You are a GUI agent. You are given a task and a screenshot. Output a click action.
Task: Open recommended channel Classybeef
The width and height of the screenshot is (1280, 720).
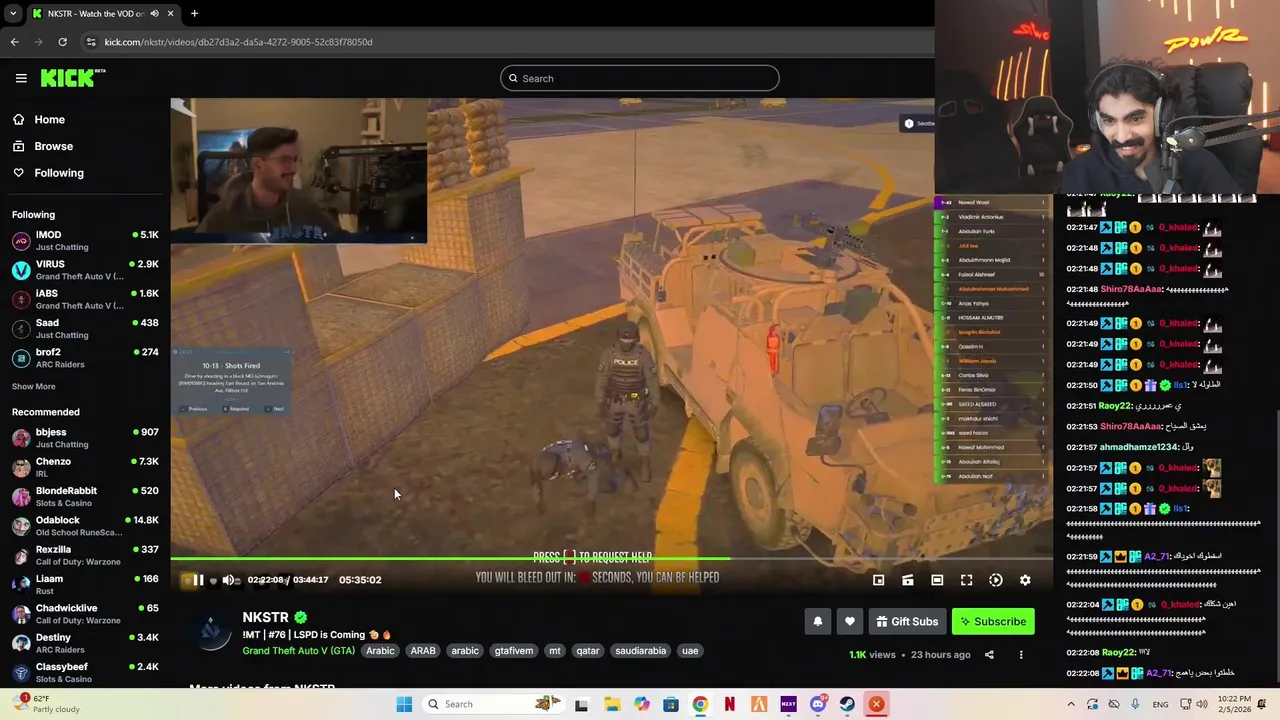[85, 672]
